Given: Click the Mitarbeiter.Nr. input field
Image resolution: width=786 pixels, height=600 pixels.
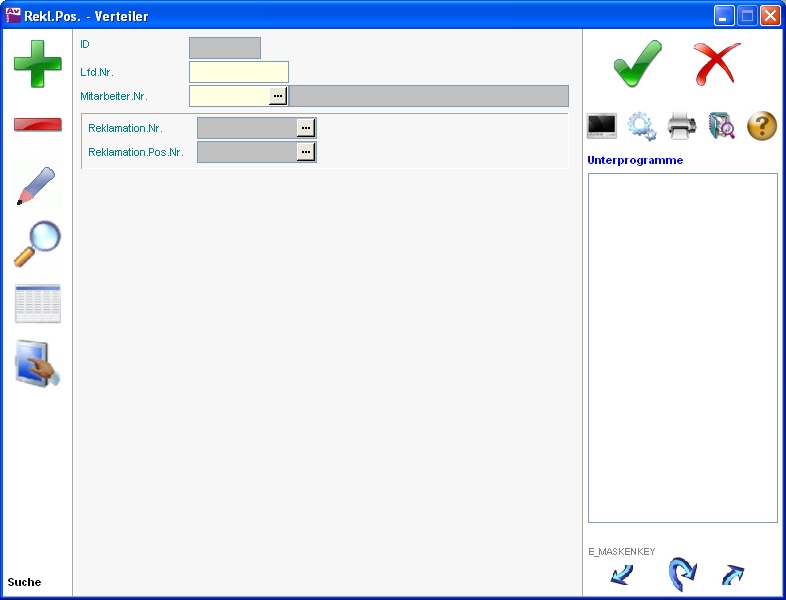Looking at the screenshot, I should click(x=229, y=96).
